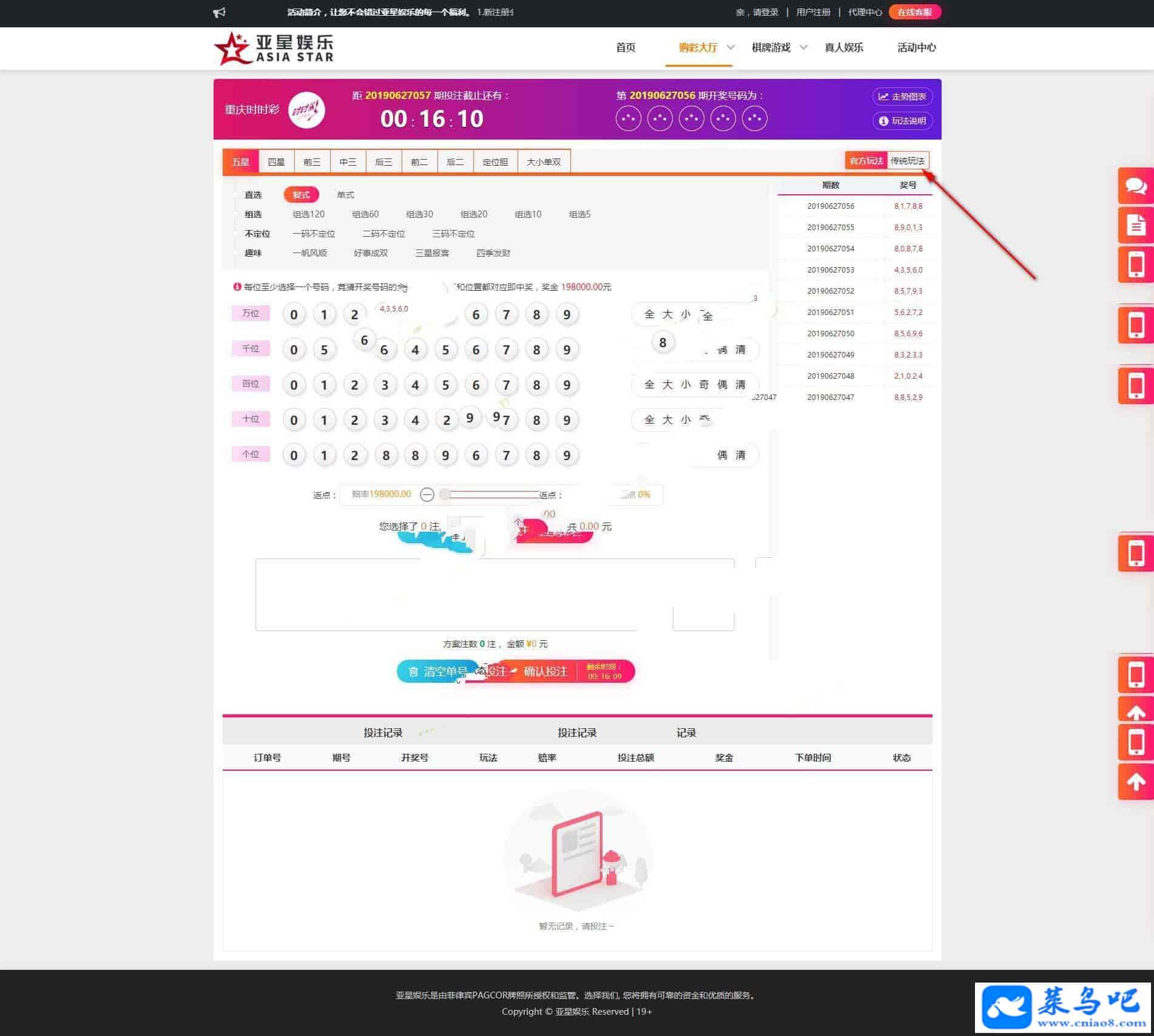Choose the 组选120 play type
The width and height of the screenshot is (1154, 1036).
[308, 214]
